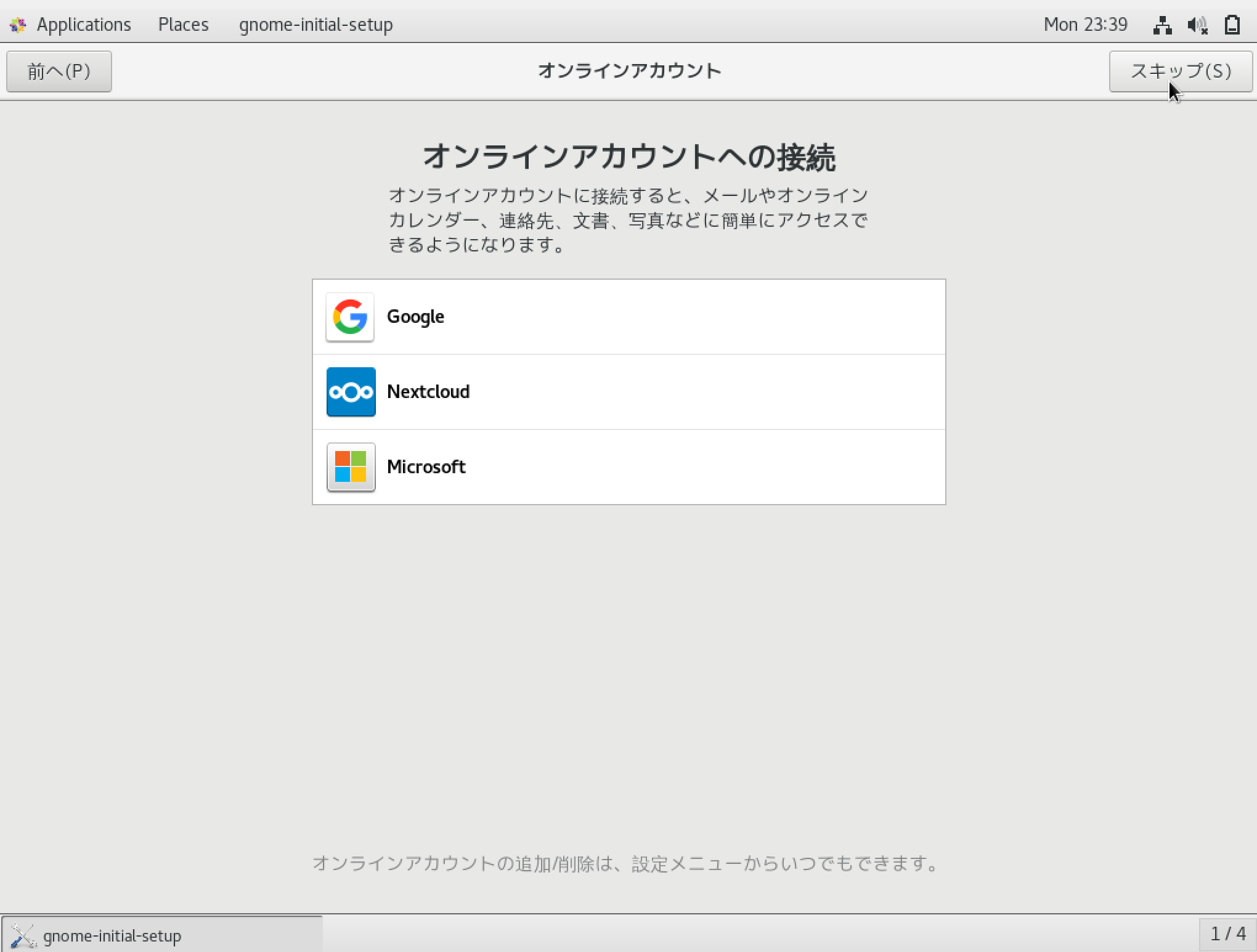Screen dimensions: 1257x952
Task: Click the gnome-initial-setup taskbar window button
Action: click(x=161, y=935)
